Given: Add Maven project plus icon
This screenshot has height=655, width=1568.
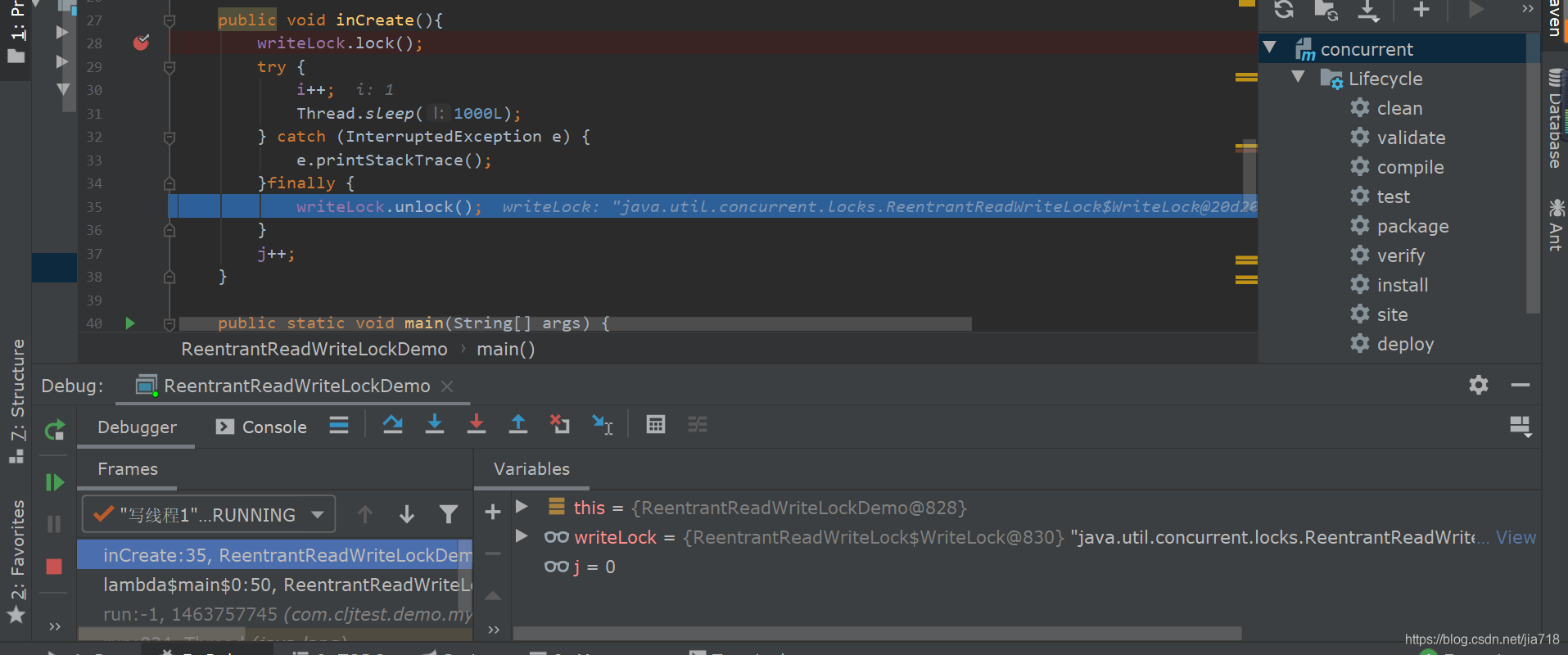Looking at the screenshot, I should coord(1421,10).
